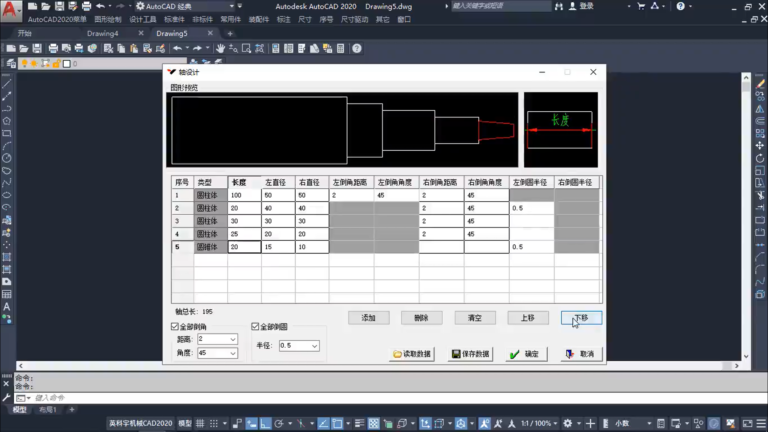Click the 清空 clear button
The image size is (768, 432).
click(475, 318)
